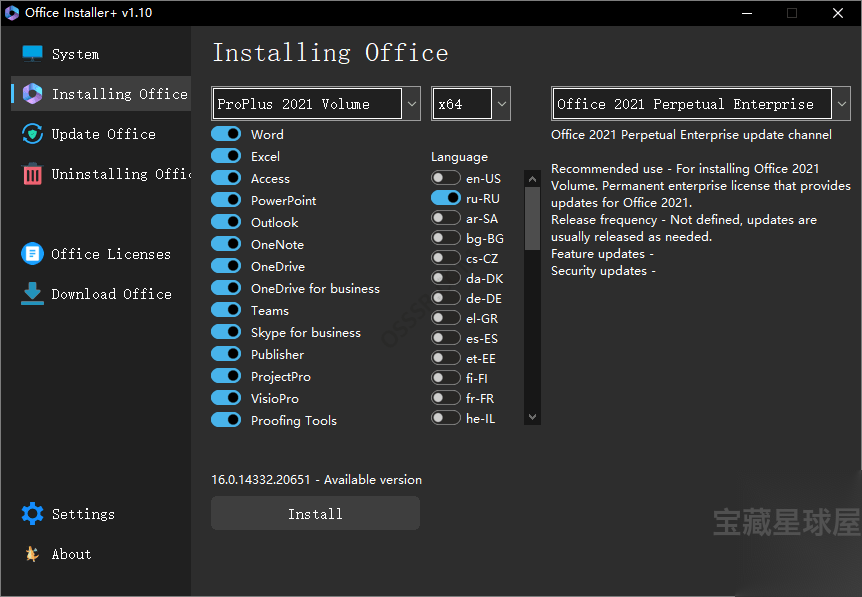
Task: Enable fr-FR language switch
Action: click(x=446, y=397)
